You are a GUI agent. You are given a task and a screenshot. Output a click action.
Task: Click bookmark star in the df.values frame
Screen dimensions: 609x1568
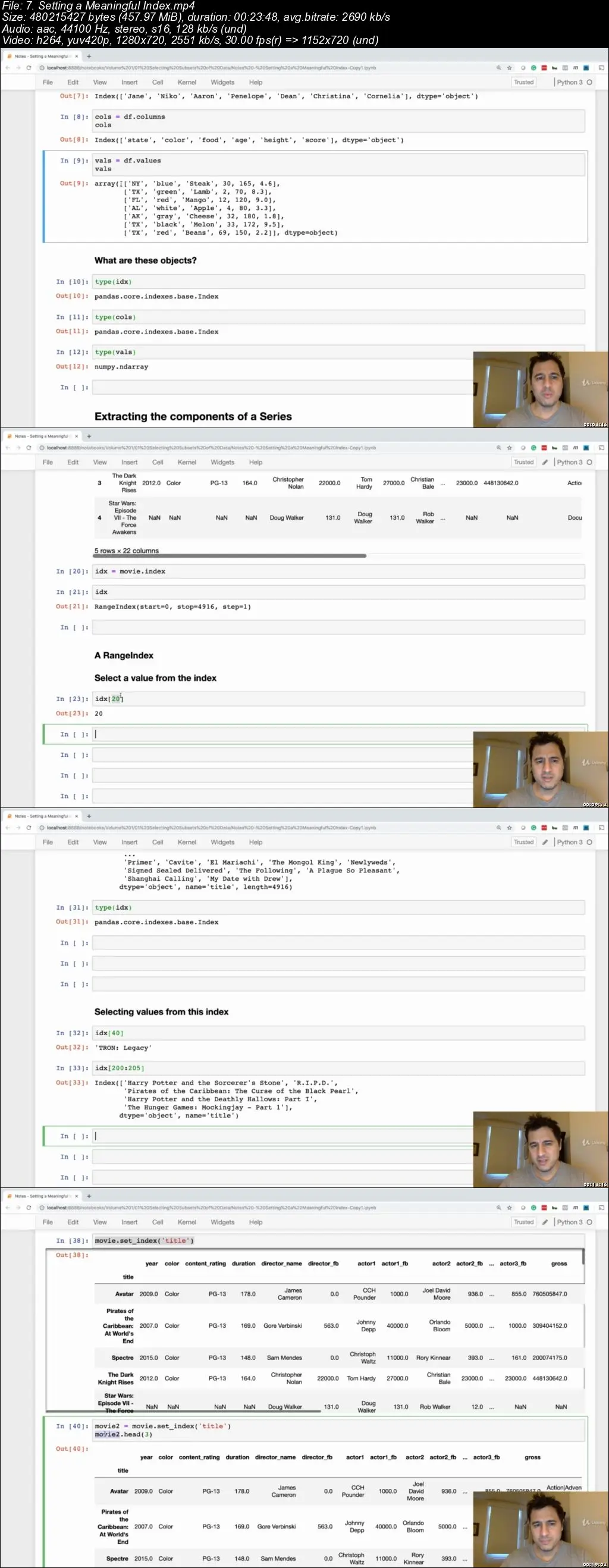pyautogui.click(x=509, y=68)
